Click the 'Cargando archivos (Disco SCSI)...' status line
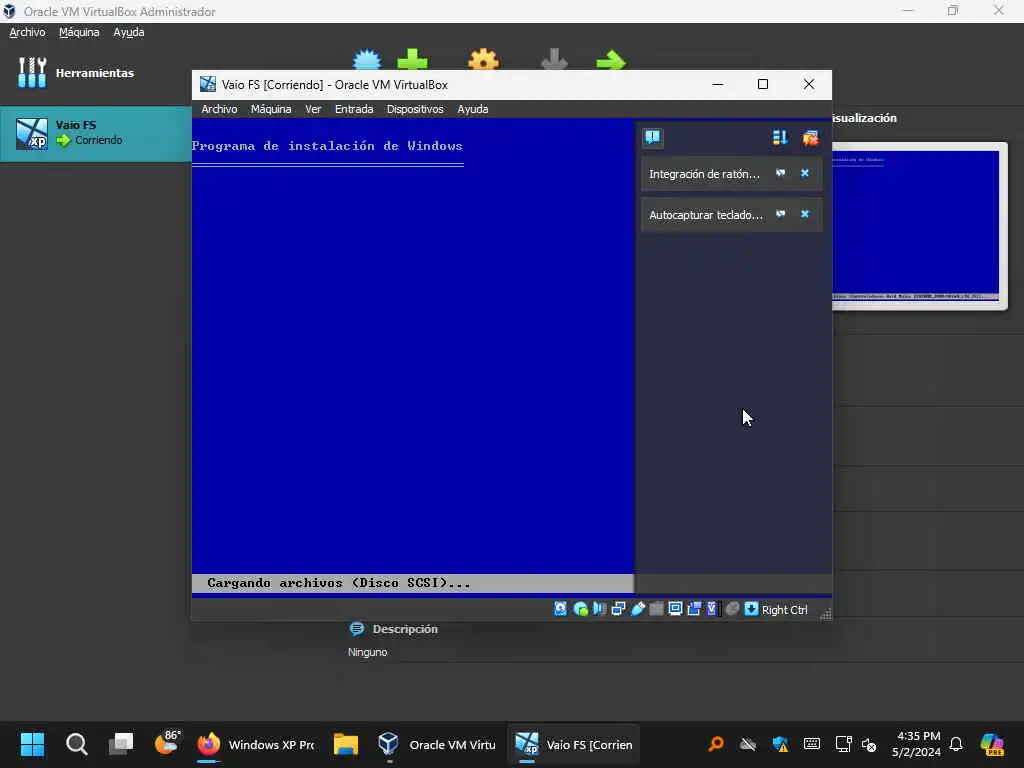Image resolution: width=1024 pixels, height=768 pixels. pyautogui.click(x=339, y=583)
